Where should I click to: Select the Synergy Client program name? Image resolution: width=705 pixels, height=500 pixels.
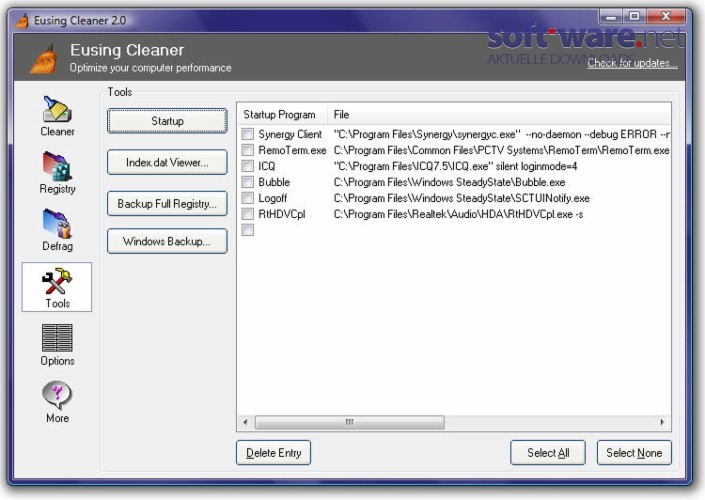[290, 134]
